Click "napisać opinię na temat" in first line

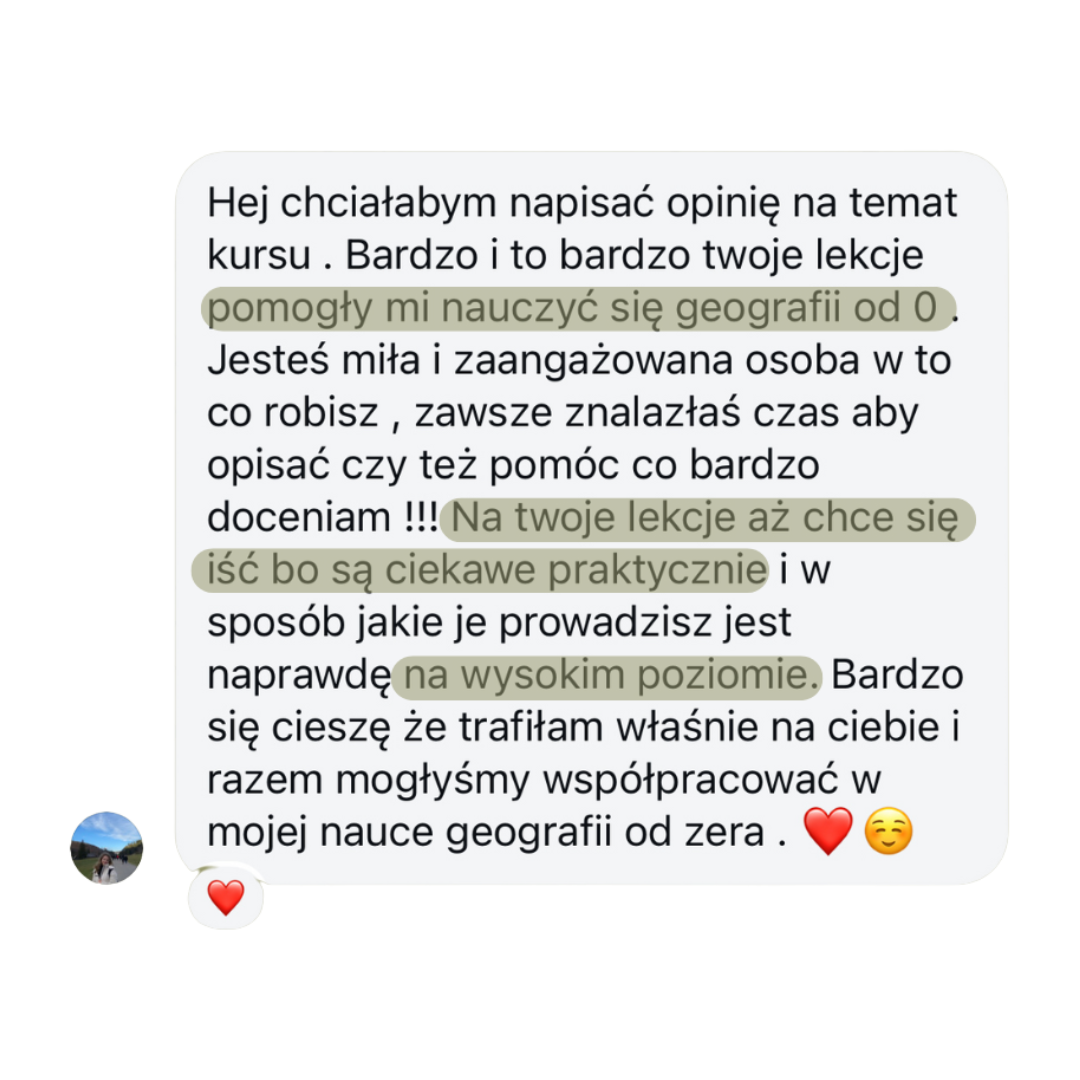click(733, 203)
